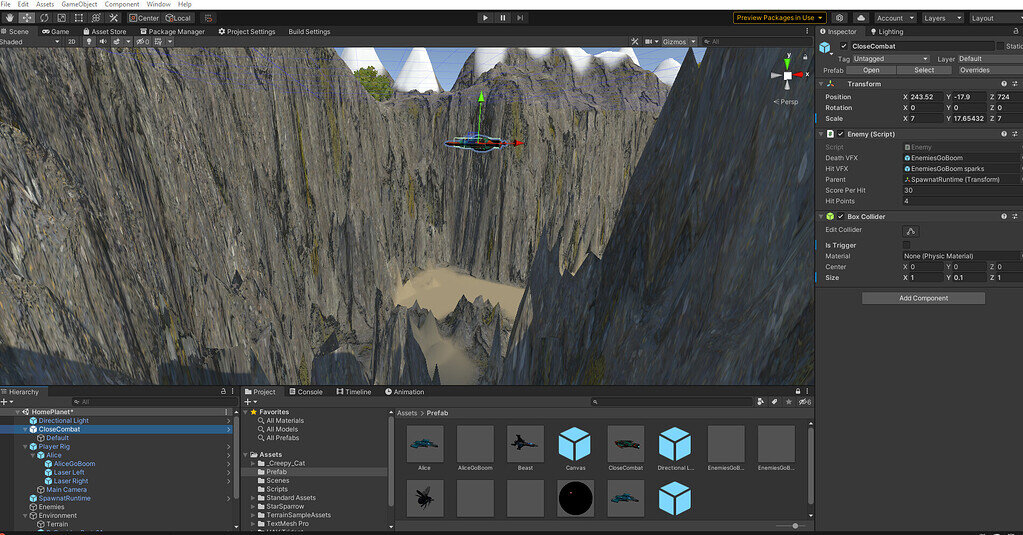Screen dimensions: 1023x535
Task: Enable the Is Trigger checkbox
Action: click(x=907, y=245)
